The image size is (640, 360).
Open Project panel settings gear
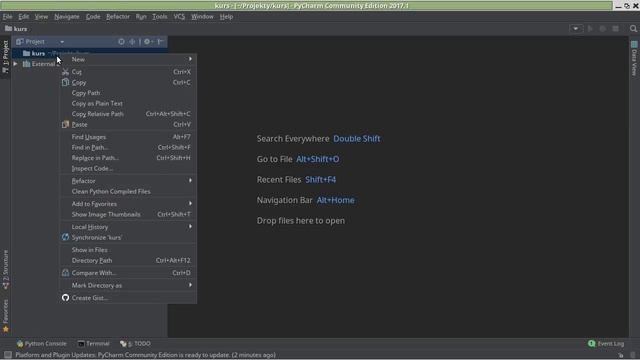pos(147,42)
